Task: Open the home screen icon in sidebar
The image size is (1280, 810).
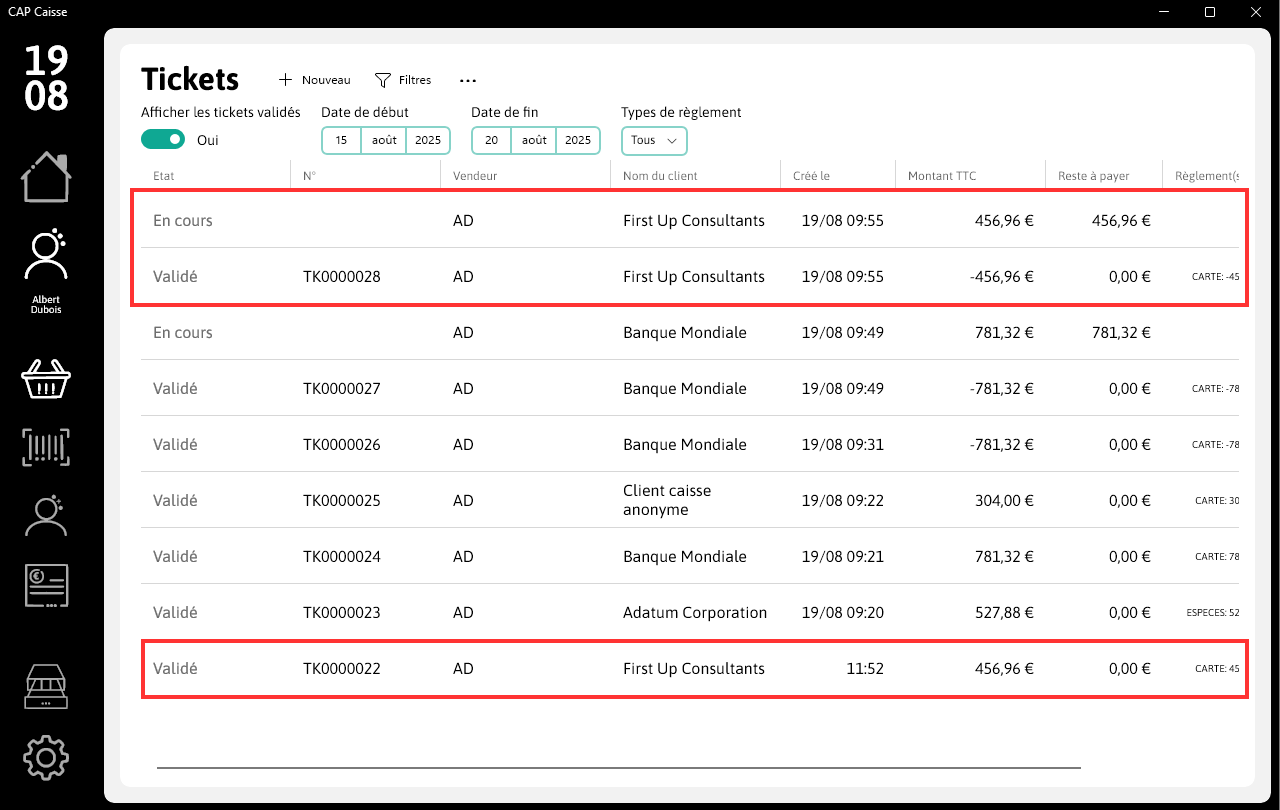Action: pos(46,177)
